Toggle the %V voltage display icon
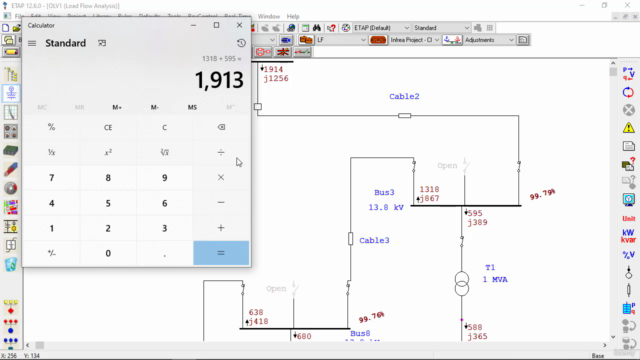Screen dimensions: 640x360 pos(629,255)
